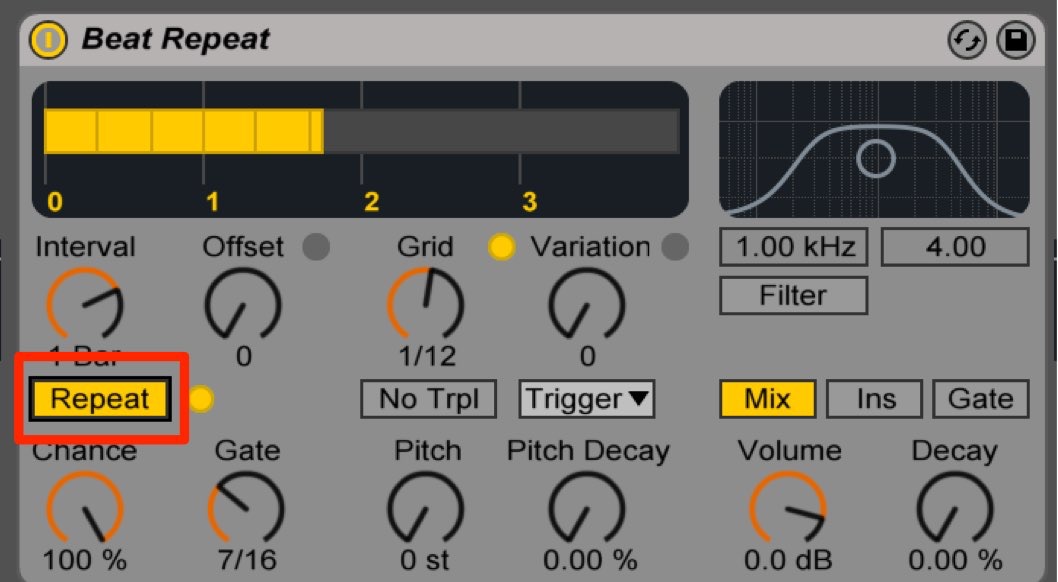This screenshot has width=1058, height=582.
Task: Open the Trigger variation mode dropdown
Action: click(x=586, y=399)
